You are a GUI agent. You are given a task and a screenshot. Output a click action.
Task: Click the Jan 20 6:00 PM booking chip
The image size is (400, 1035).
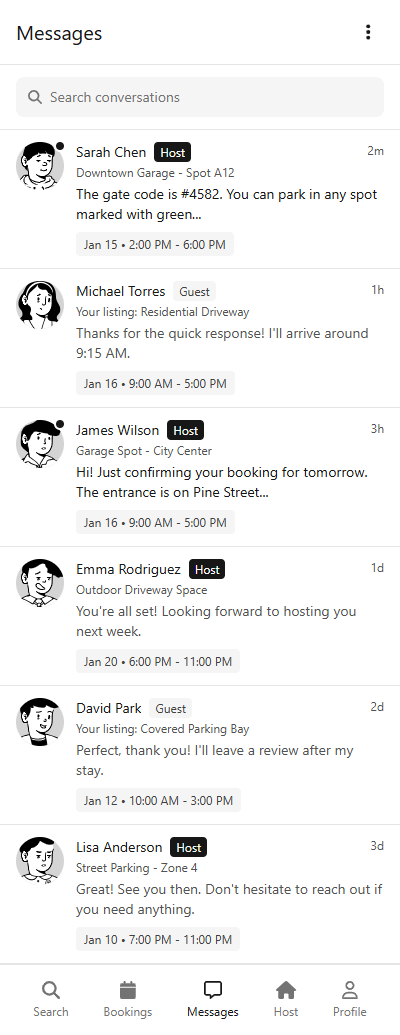(158, 661)
